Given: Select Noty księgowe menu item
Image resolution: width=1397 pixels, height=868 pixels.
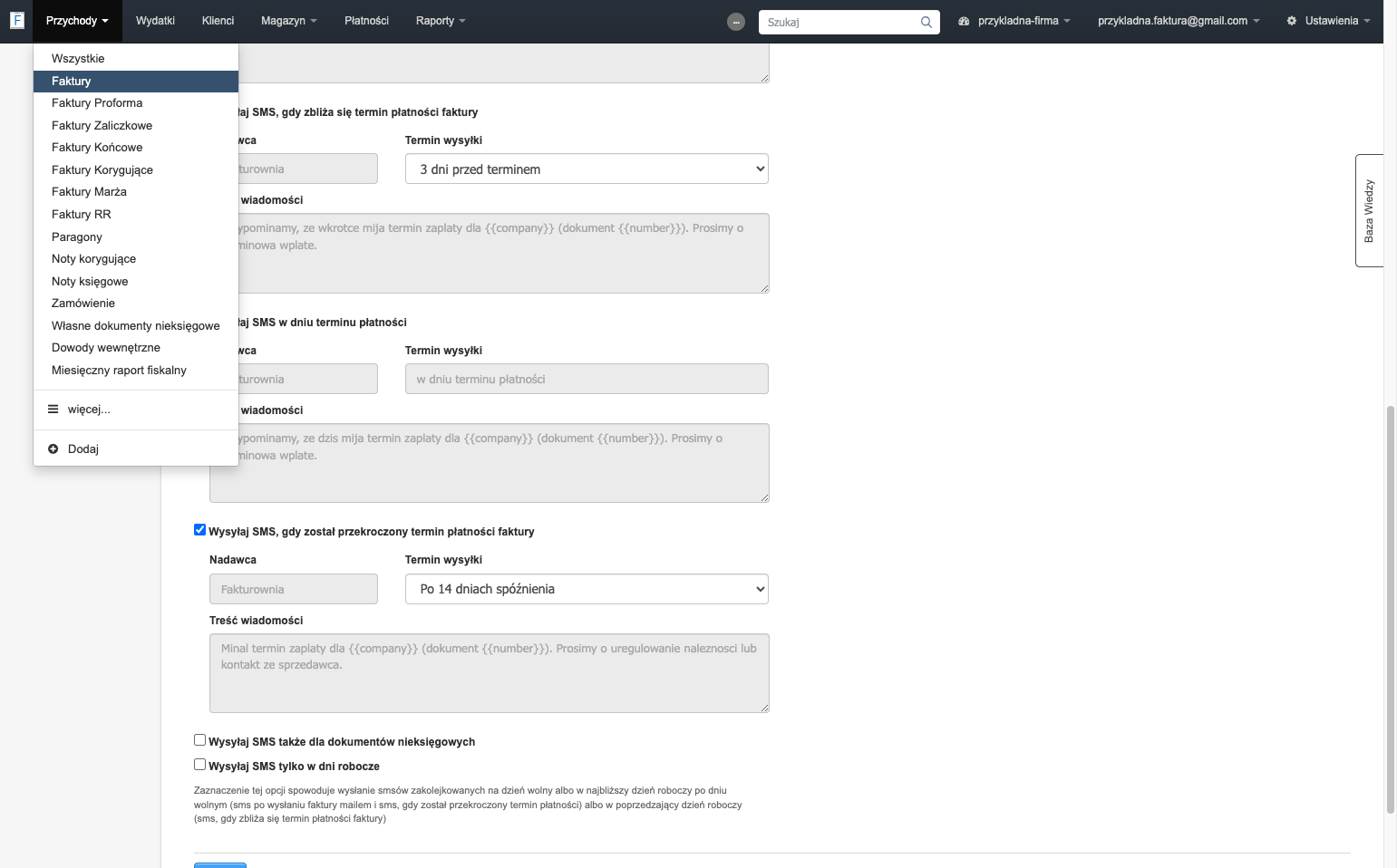Looking at the screenshot, I should [x=136, y=282].
